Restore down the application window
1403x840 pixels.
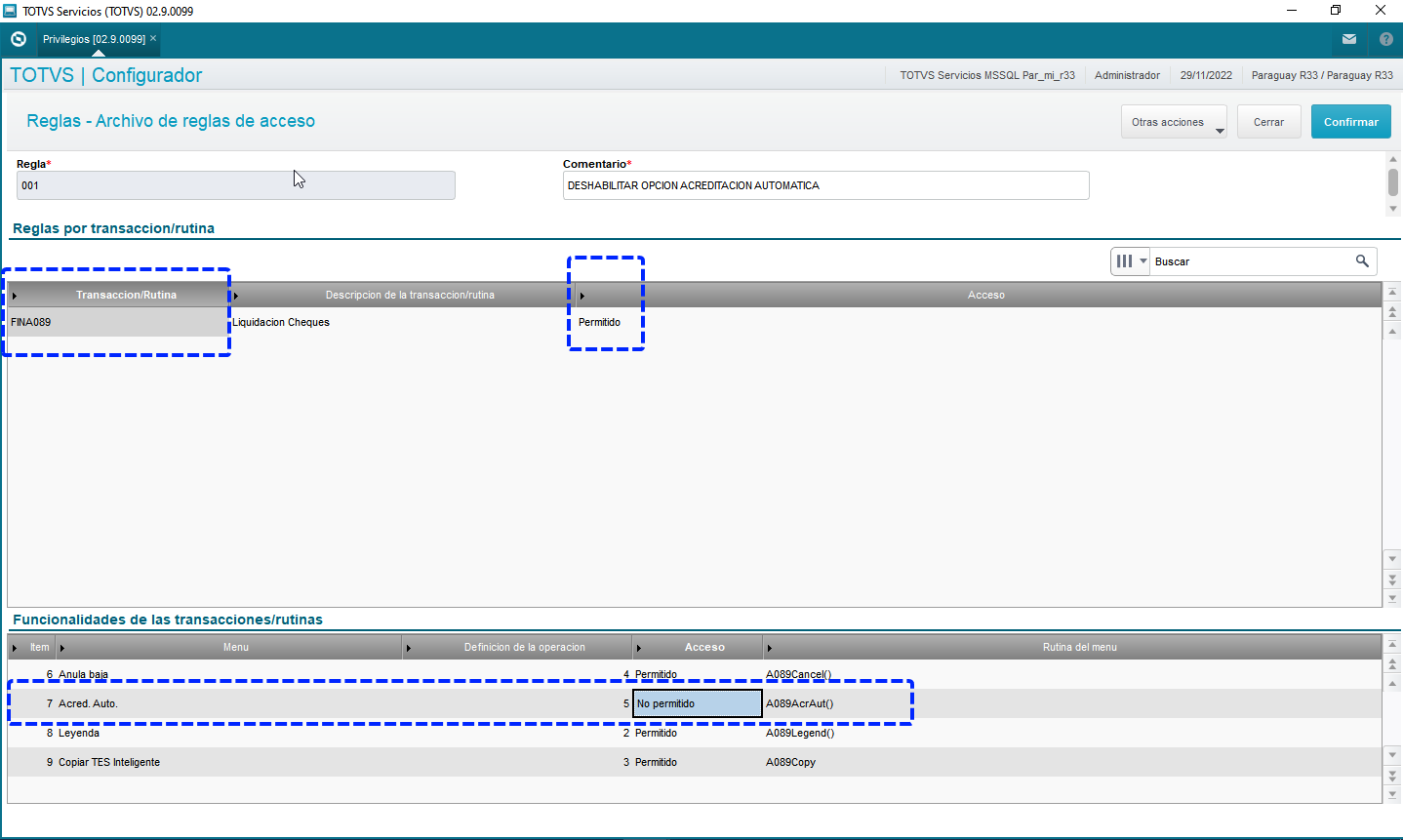pos(1336,11)
